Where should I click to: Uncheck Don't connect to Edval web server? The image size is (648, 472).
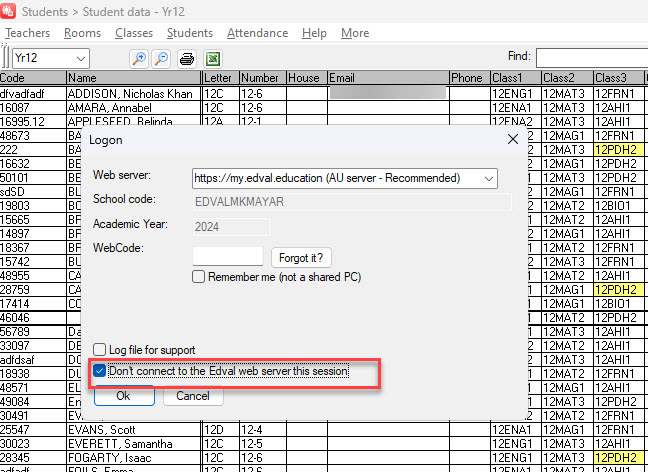point(99,371)
